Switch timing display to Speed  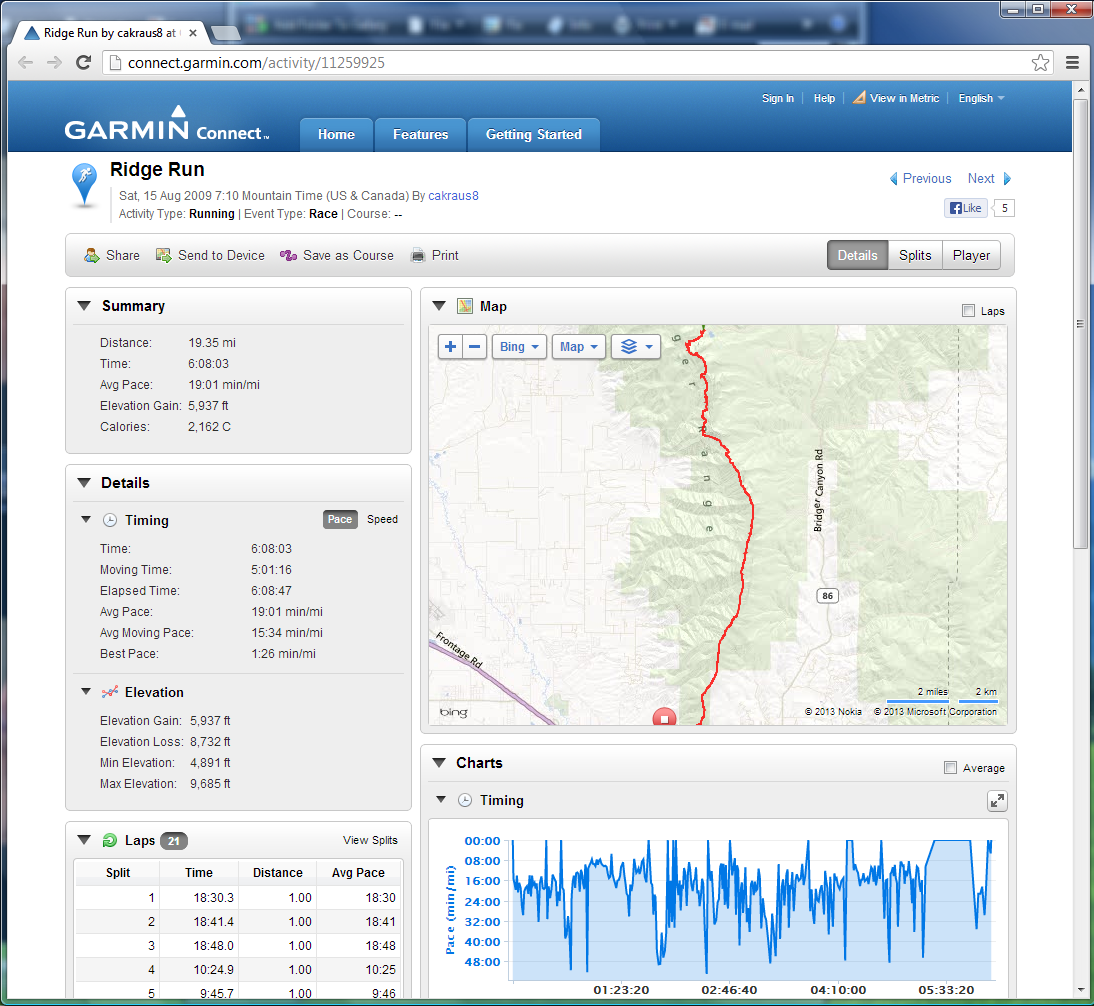click(x=382, y=520)
